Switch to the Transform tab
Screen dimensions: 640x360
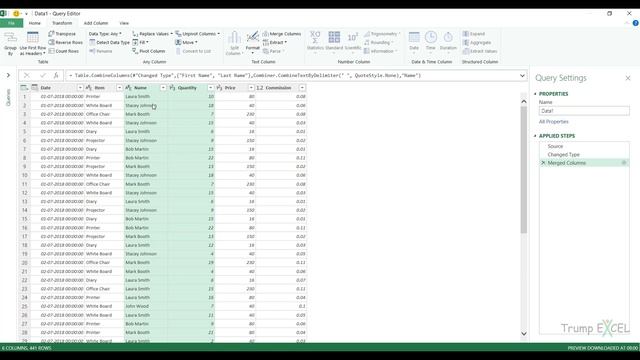coord(62,23)
